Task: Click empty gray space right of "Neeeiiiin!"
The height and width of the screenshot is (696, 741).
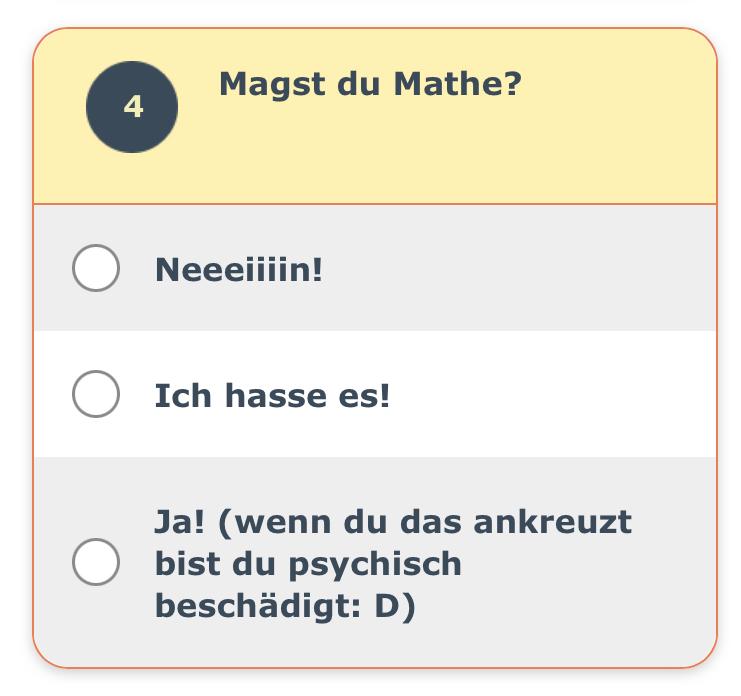Action: point(520,268)
